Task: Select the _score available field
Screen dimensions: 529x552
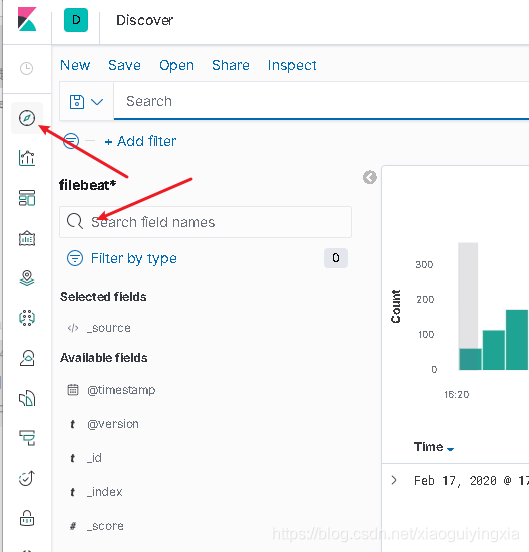Action: (105, 526)
